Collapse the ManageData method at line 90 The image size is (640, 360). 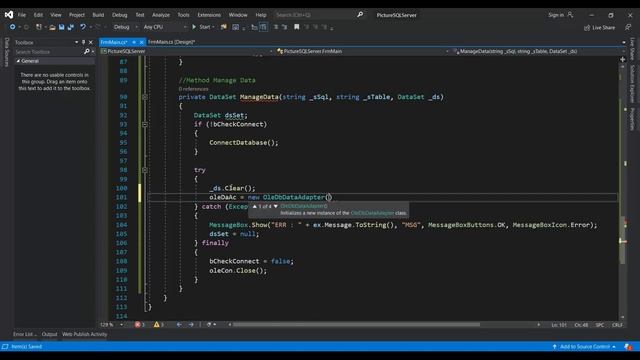144,97
